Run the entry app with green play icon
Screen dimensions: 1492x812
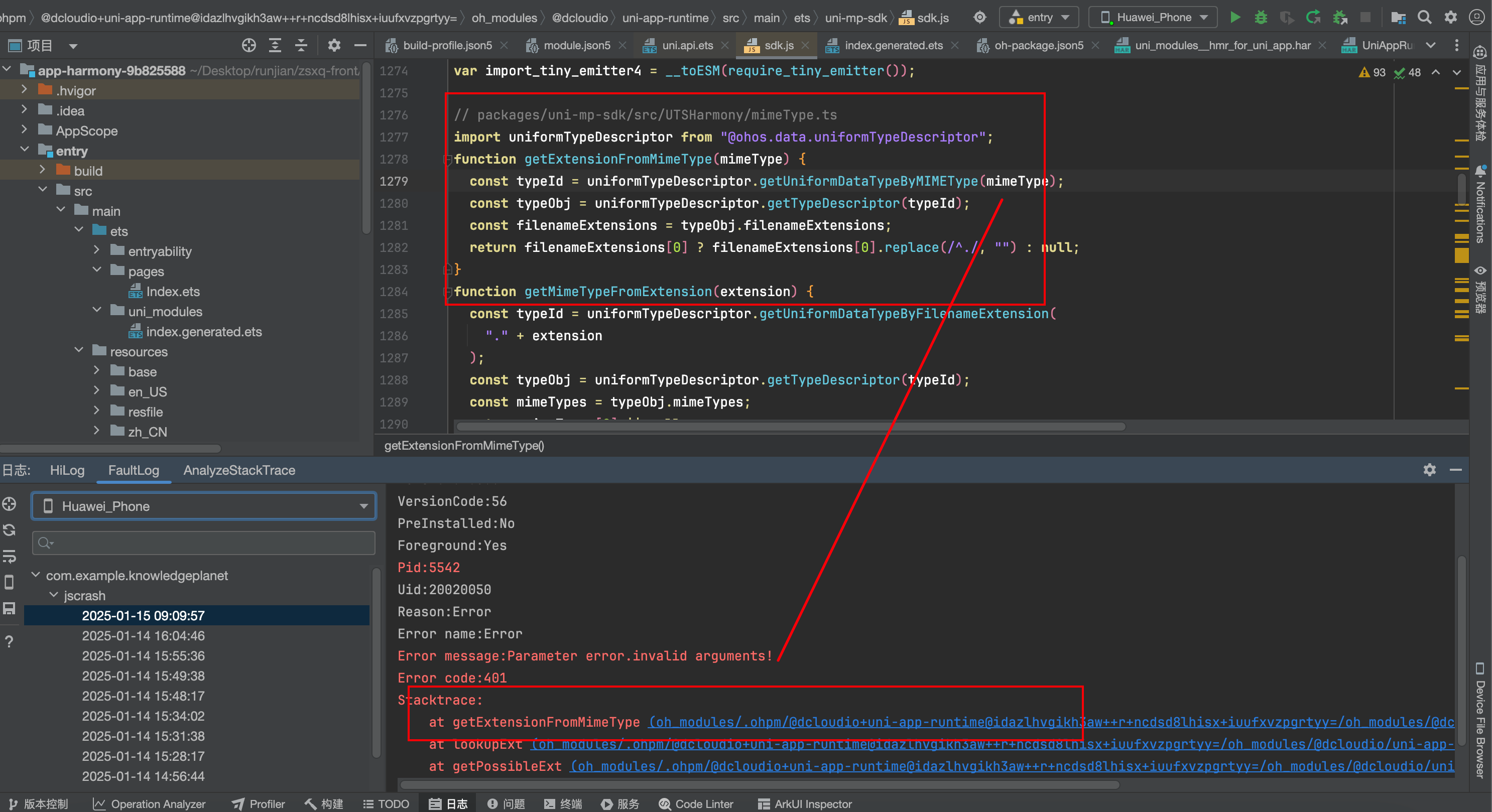pyautogui.click(x=1235, y=18)
